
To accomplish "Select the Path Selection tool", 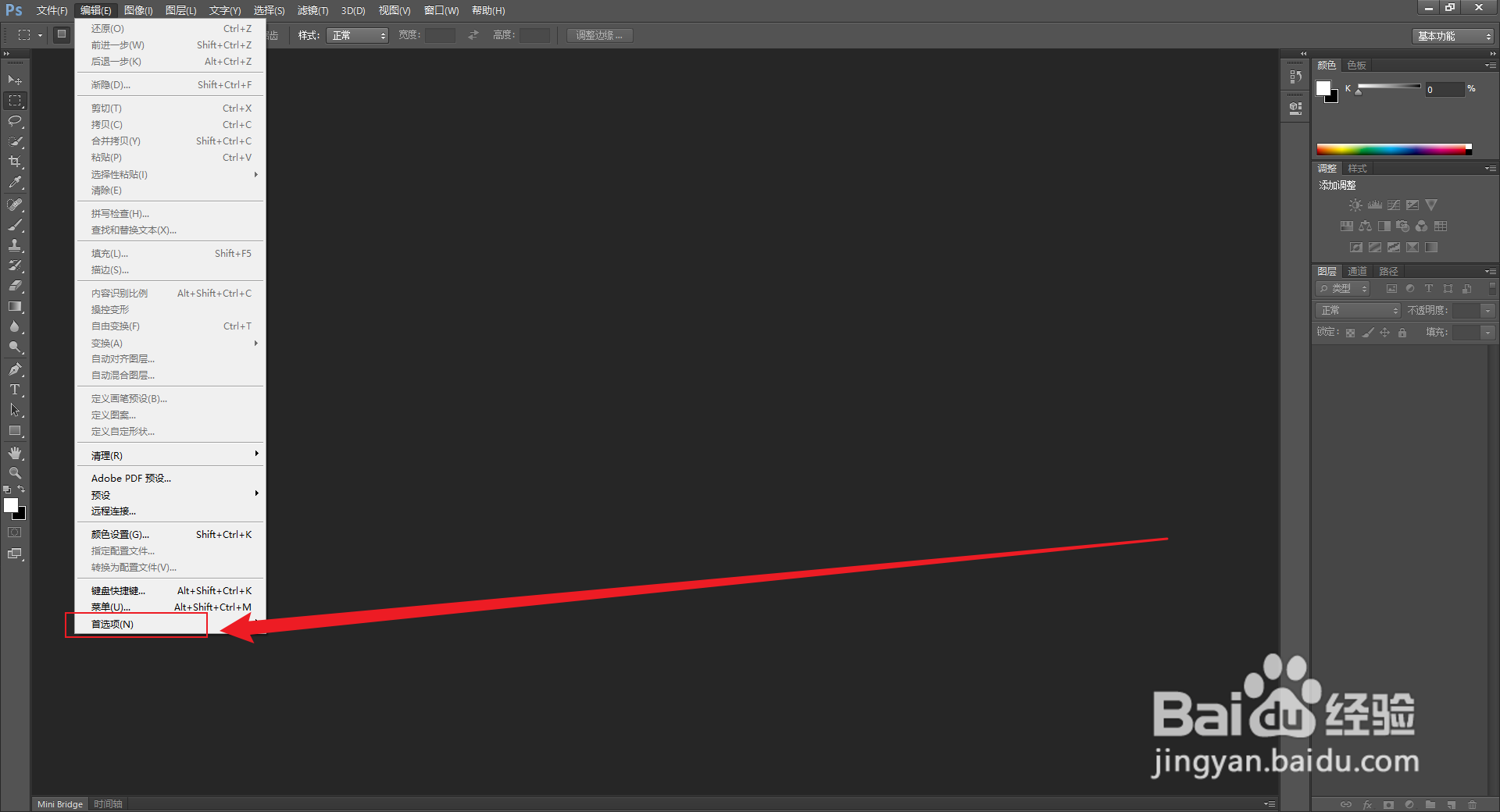I will (15, 410).
